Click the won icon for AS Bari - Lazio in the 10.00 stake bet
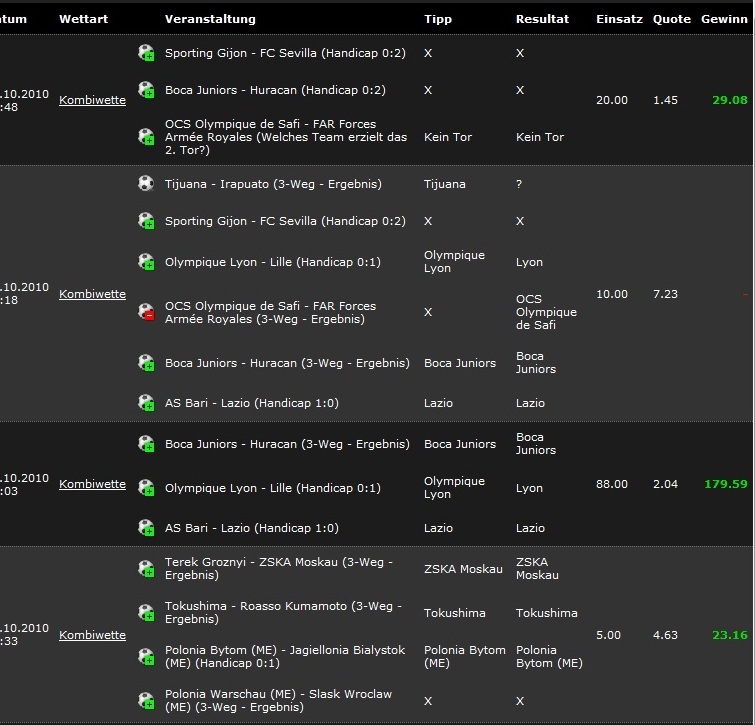755x725 pixels. [146, 403]
